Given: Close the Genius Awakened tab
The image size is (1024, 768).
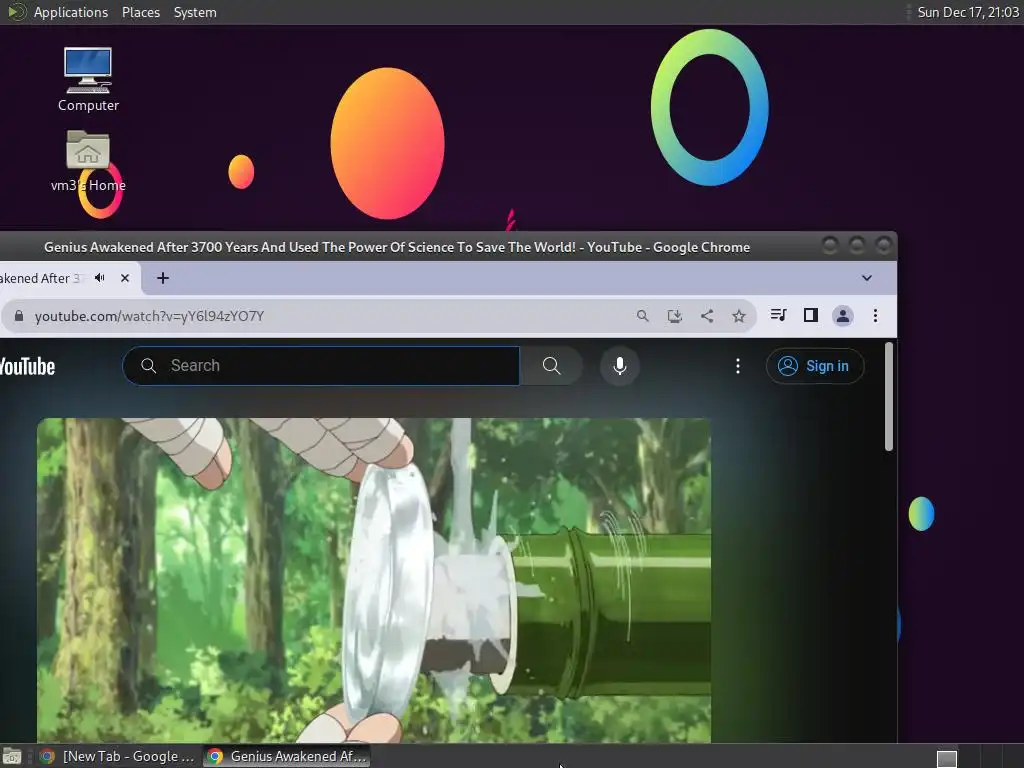Looking at the screenshot, I should pyautogui.click(x=125, y=278).
